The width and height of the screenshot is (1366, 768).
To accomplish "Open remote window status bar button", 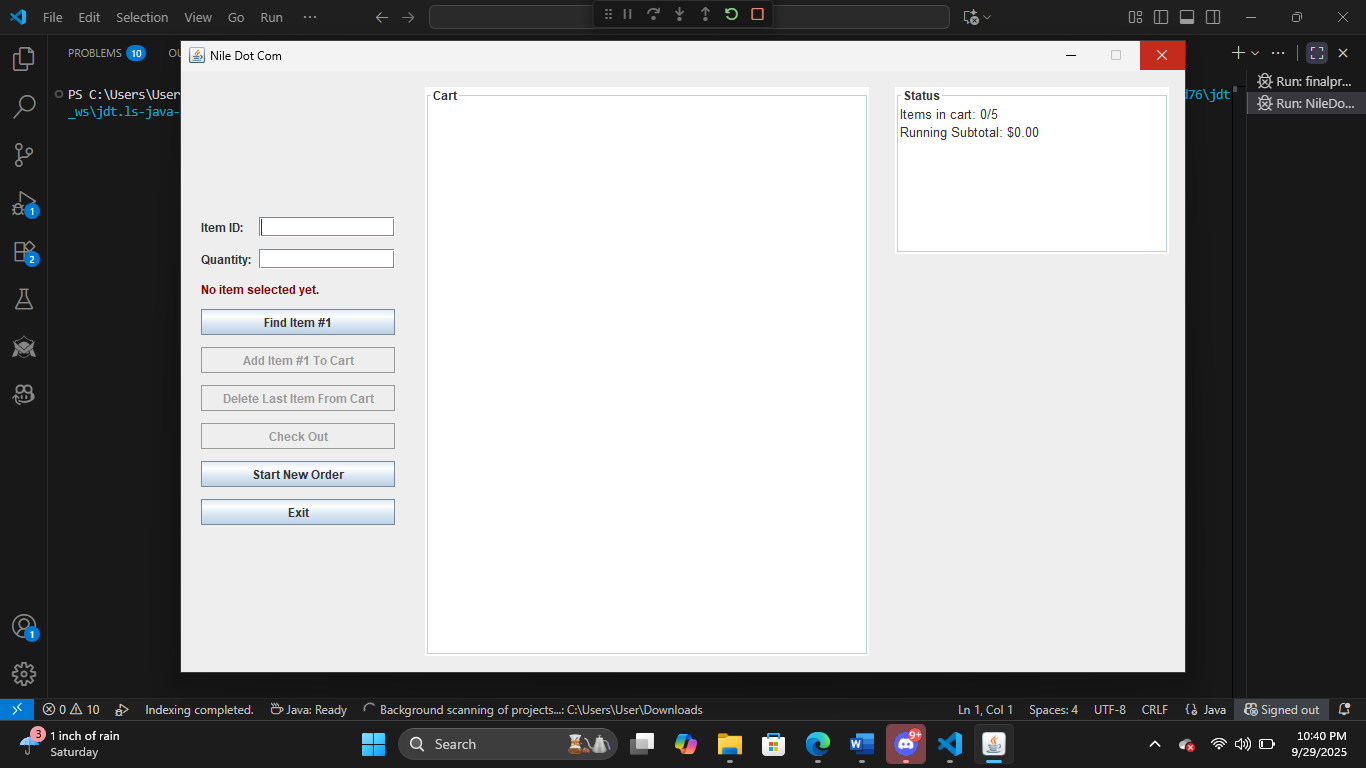I will point(17,709).
